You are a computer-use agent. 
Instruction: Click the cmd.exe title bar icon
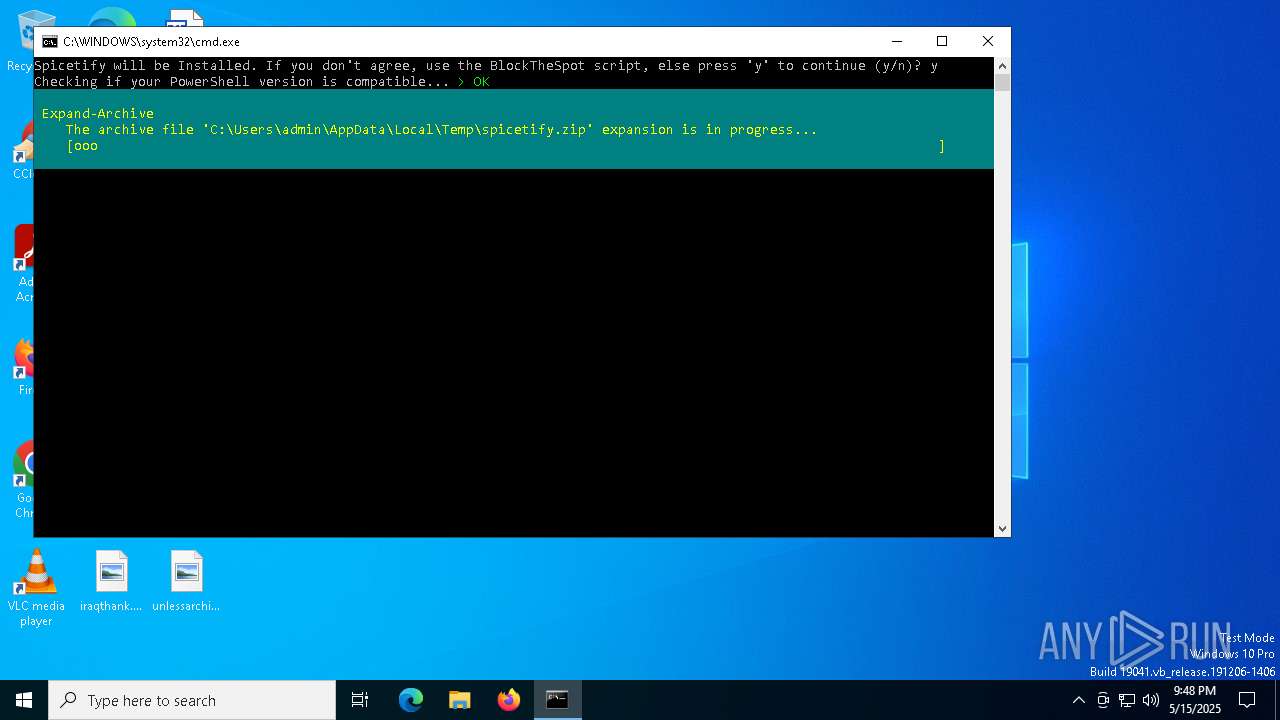tap(49, 42)
